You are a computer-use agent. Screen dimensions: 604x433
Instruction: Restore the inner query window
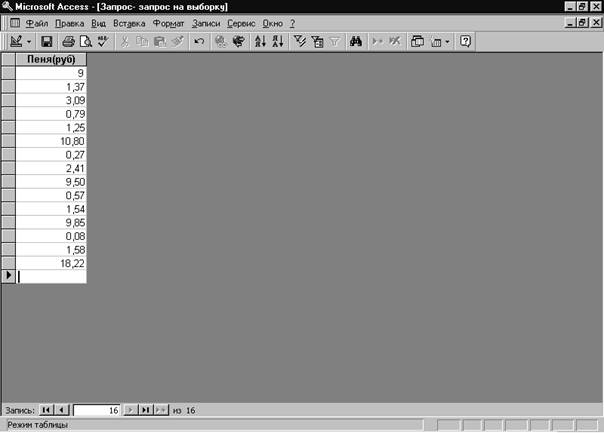[x=582, y=23]
